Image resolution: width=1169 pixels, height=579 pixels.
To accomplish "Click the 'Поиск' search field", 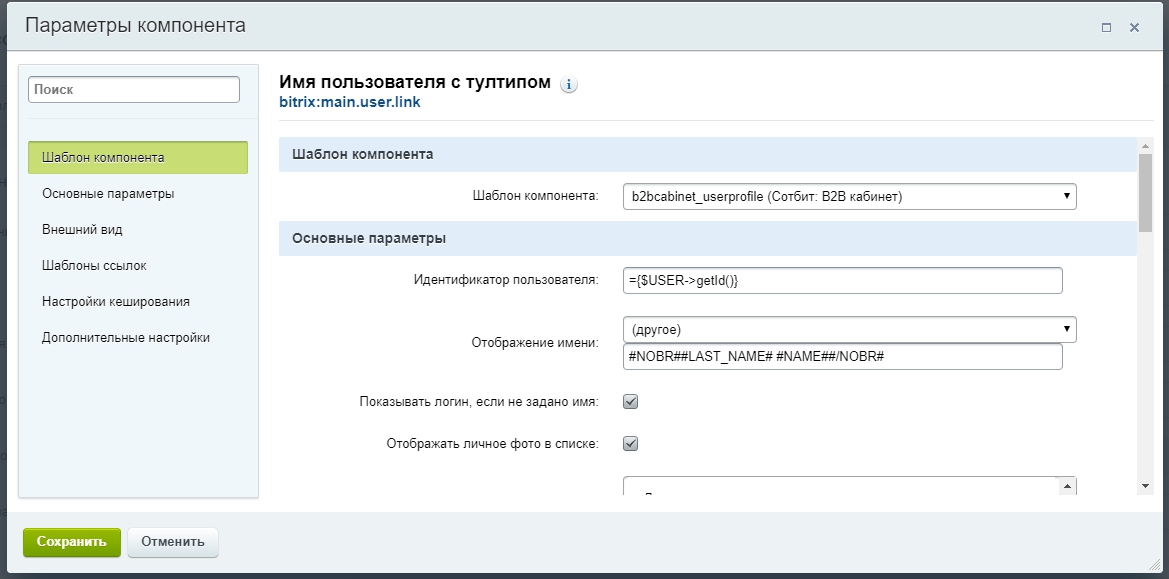I will coord(134,89).
